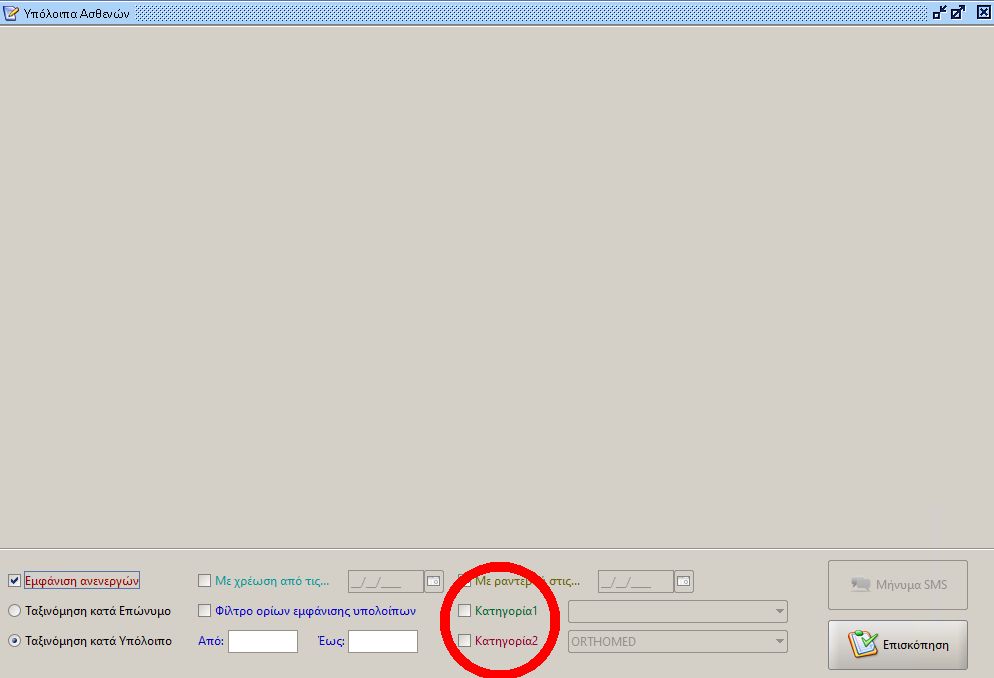Expand the Κατηγορία1 dropdown list
Viewport: 994px width, 678px height.
point(778,611)
